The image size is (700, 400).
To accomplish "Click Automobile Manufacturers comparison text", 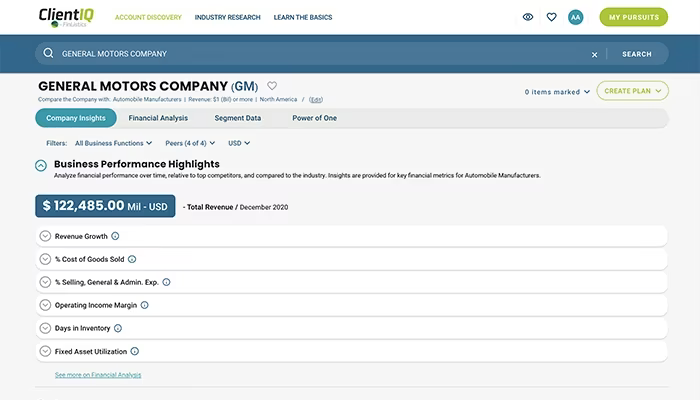I will click(147, 100).
